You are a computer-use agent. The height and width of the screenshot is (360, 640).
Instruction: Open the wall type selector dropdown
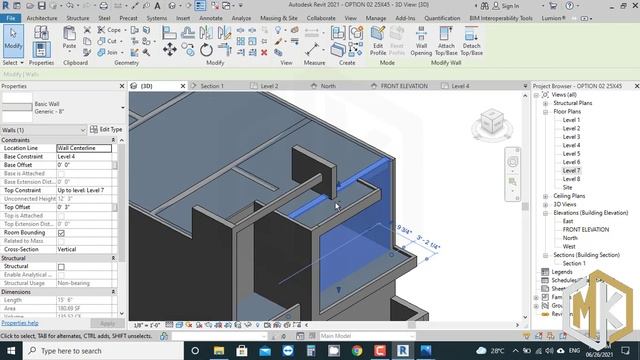coord(123,108)
